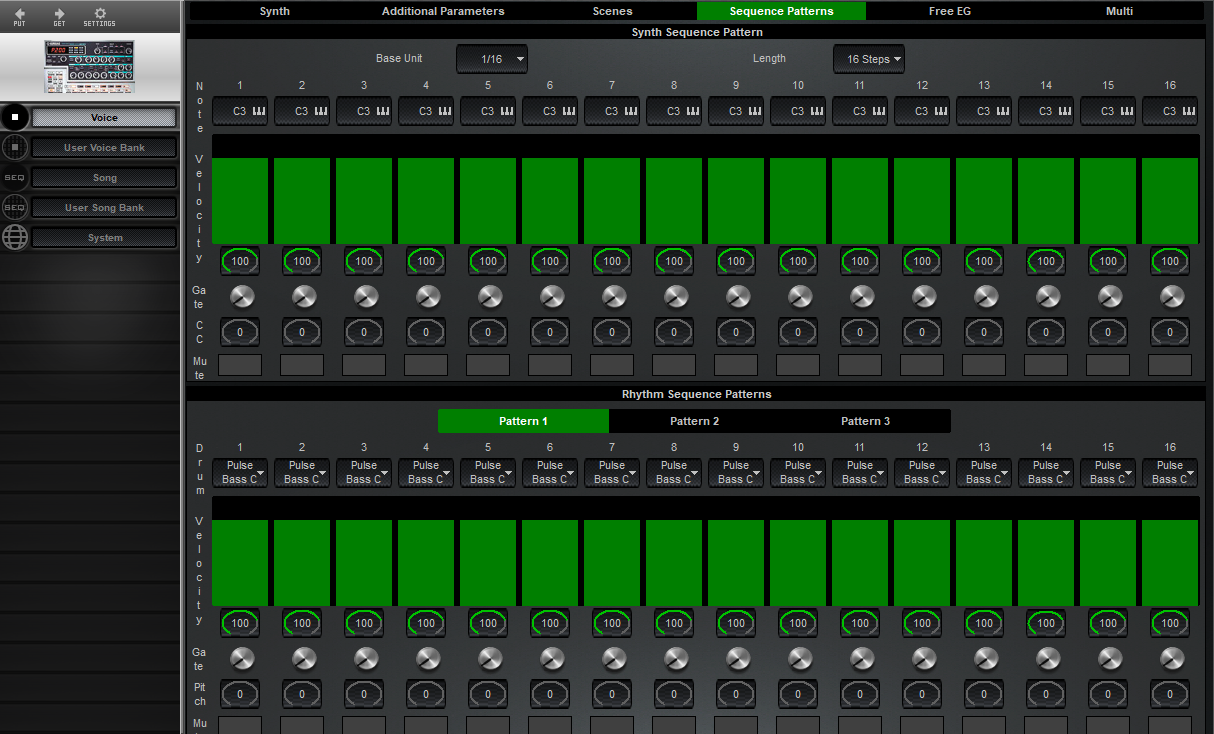Toggle Mute for rhythm step 3
The height and width of the screenshot is (734, 1214).
click(x=364, y=724)
